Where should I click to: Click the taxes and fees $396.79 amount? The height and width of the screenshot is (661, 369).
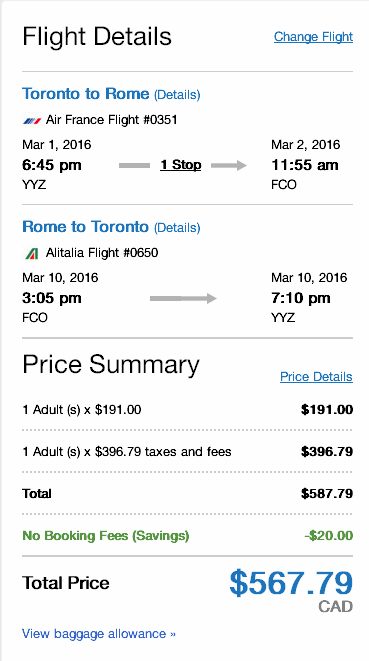[x=327, y=452]
